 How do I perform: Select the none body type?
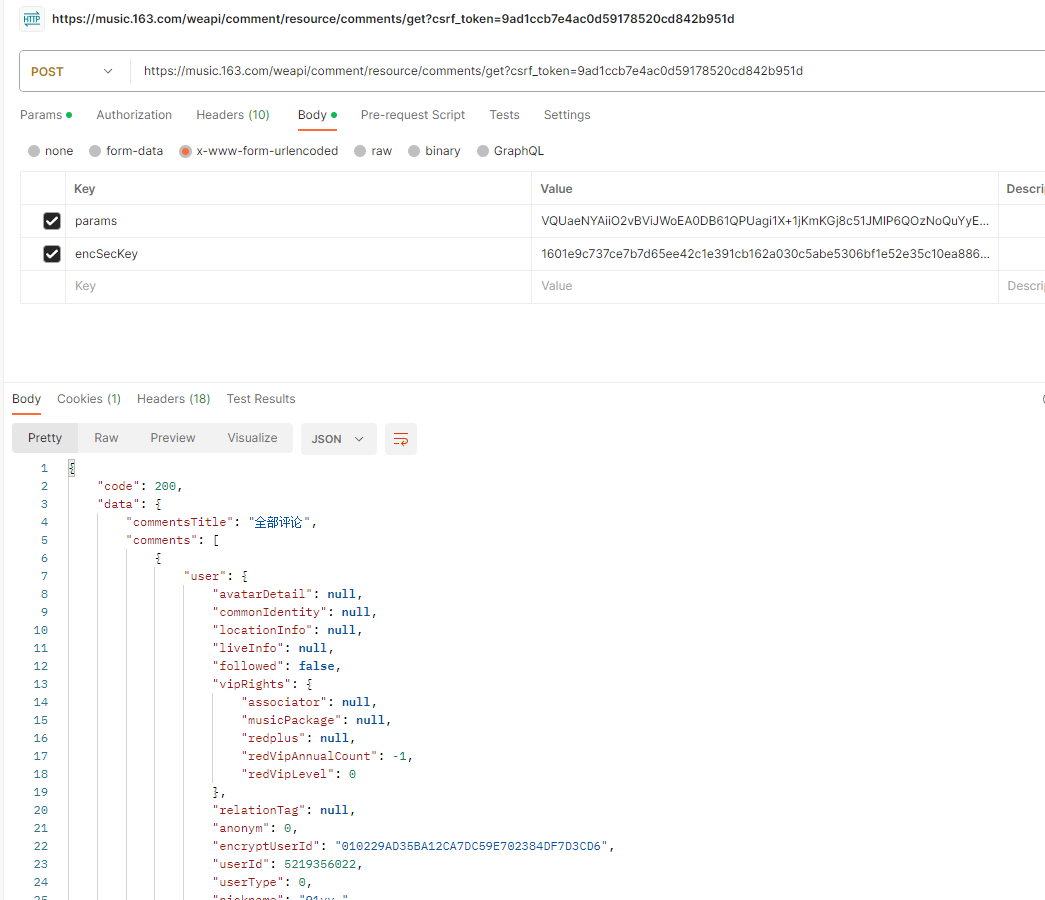[51, 151]
